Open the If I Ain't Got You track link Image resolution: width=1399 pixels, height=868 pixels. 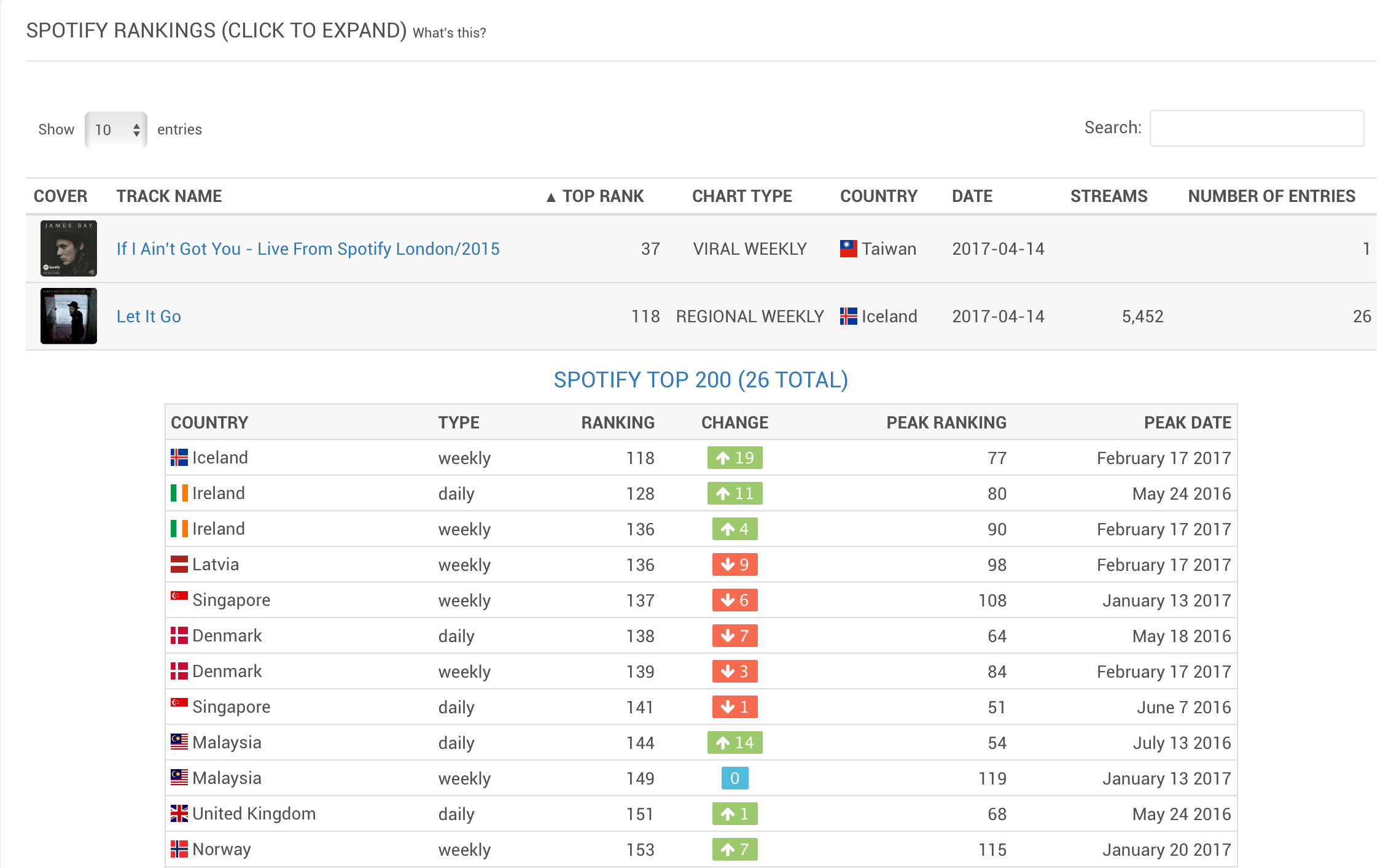(308, 249)
